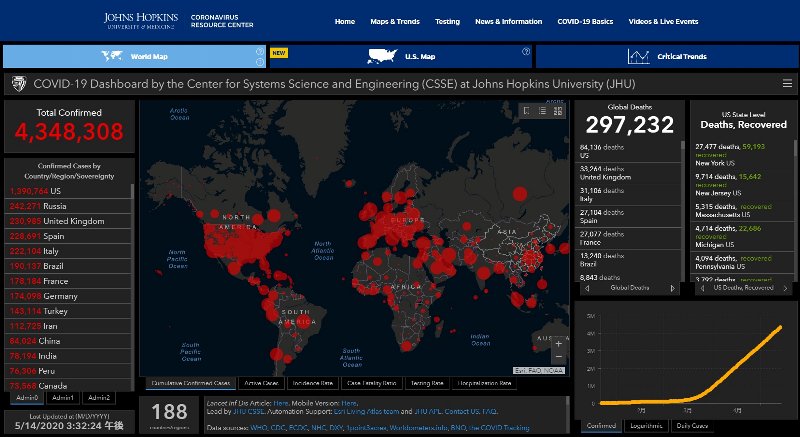This screenshot has width=800, height=437.
Task: Open the FAQ link
Action: point(489,412)
